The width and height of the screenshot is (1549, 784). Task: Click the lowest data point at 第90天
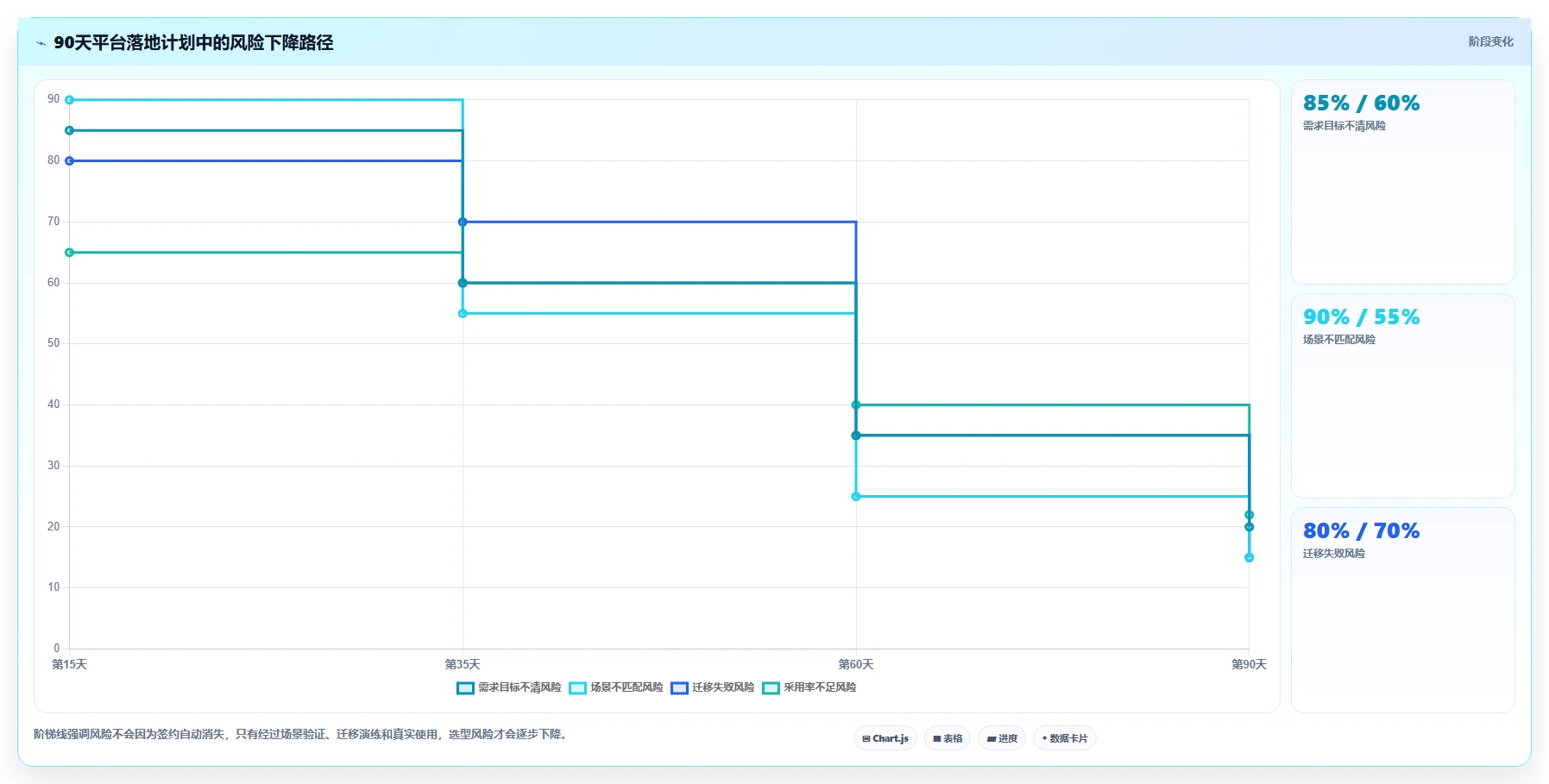tap(1249, 557)
